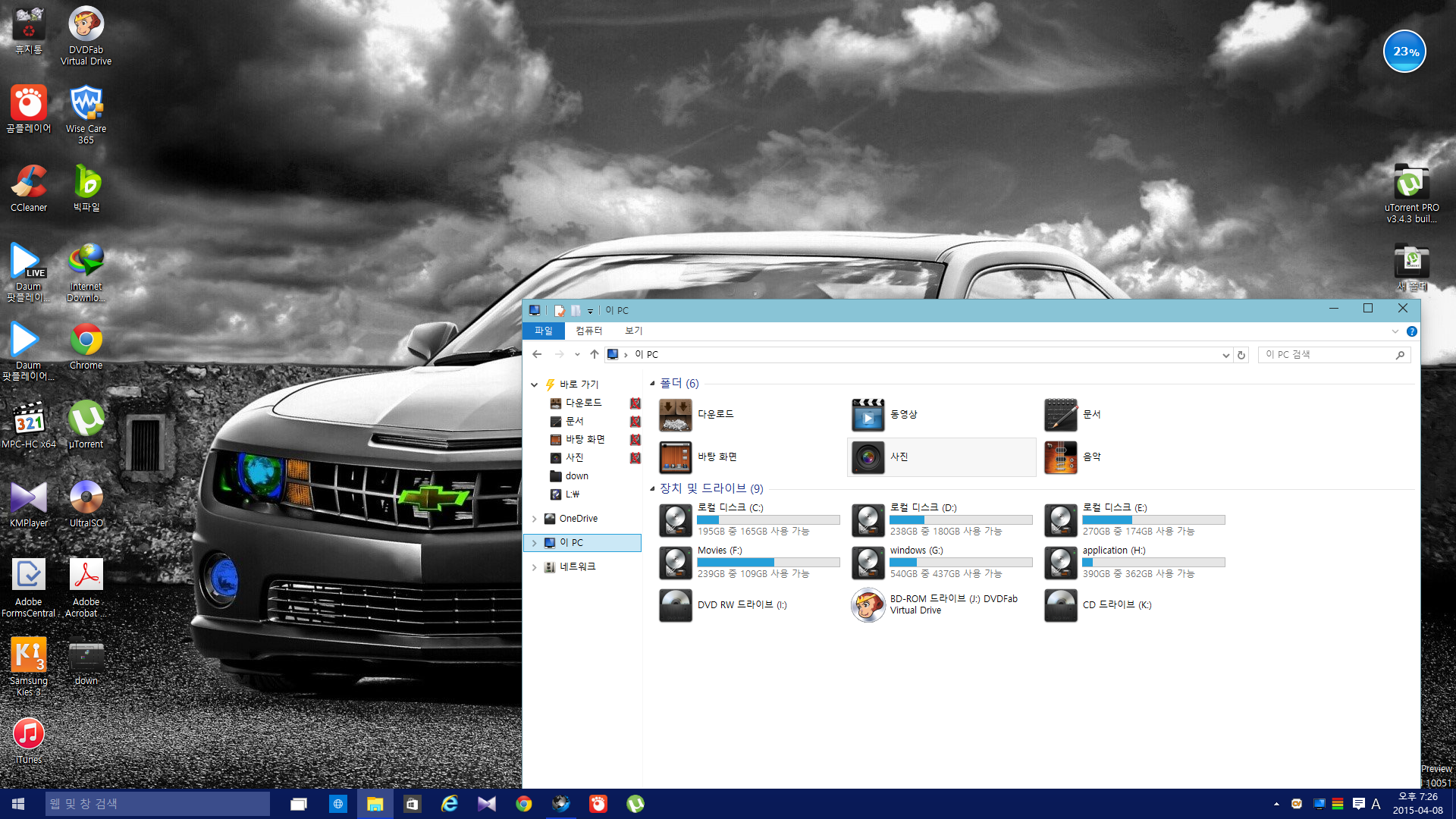1456x819 pixels.
Task: Select the Adobe FormsCentral desktop icon
Action: click(x=29, y=588)
